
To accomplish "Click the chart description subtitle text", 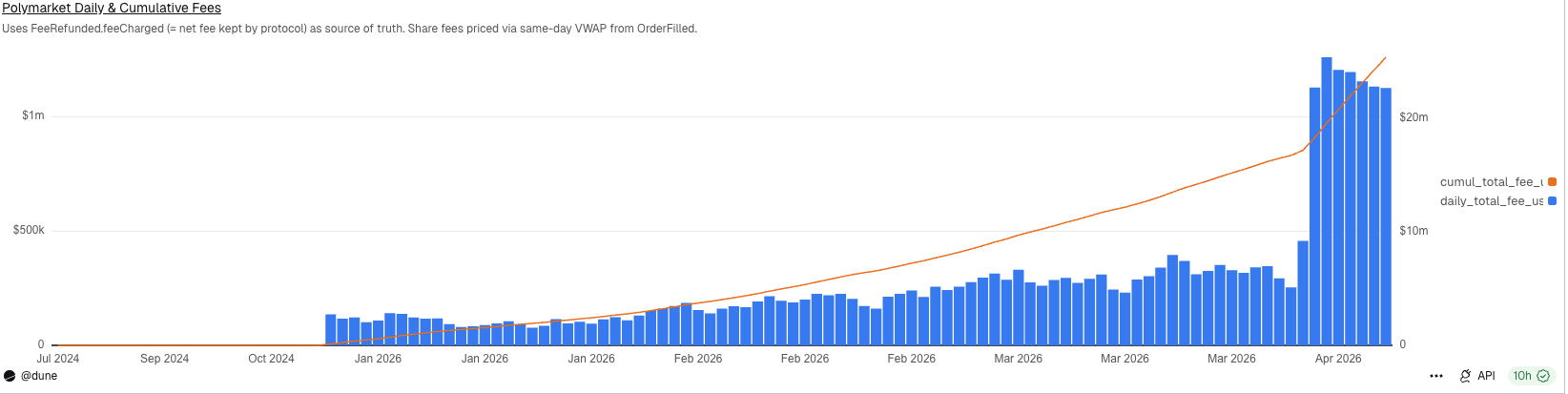I will pyautogui.click(x=349, y=29).
